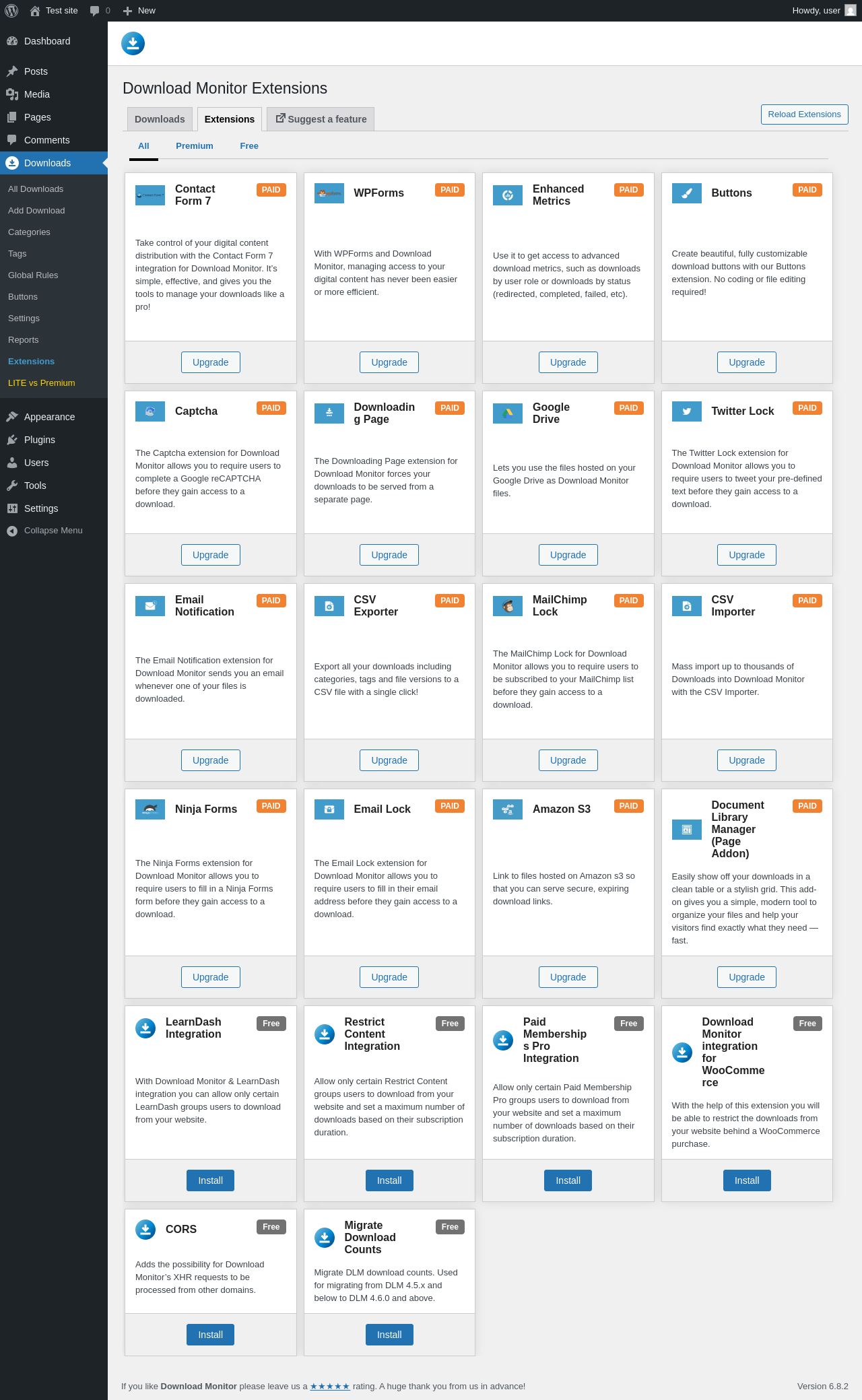Open Posts in the sidebar

pos(54,71)
